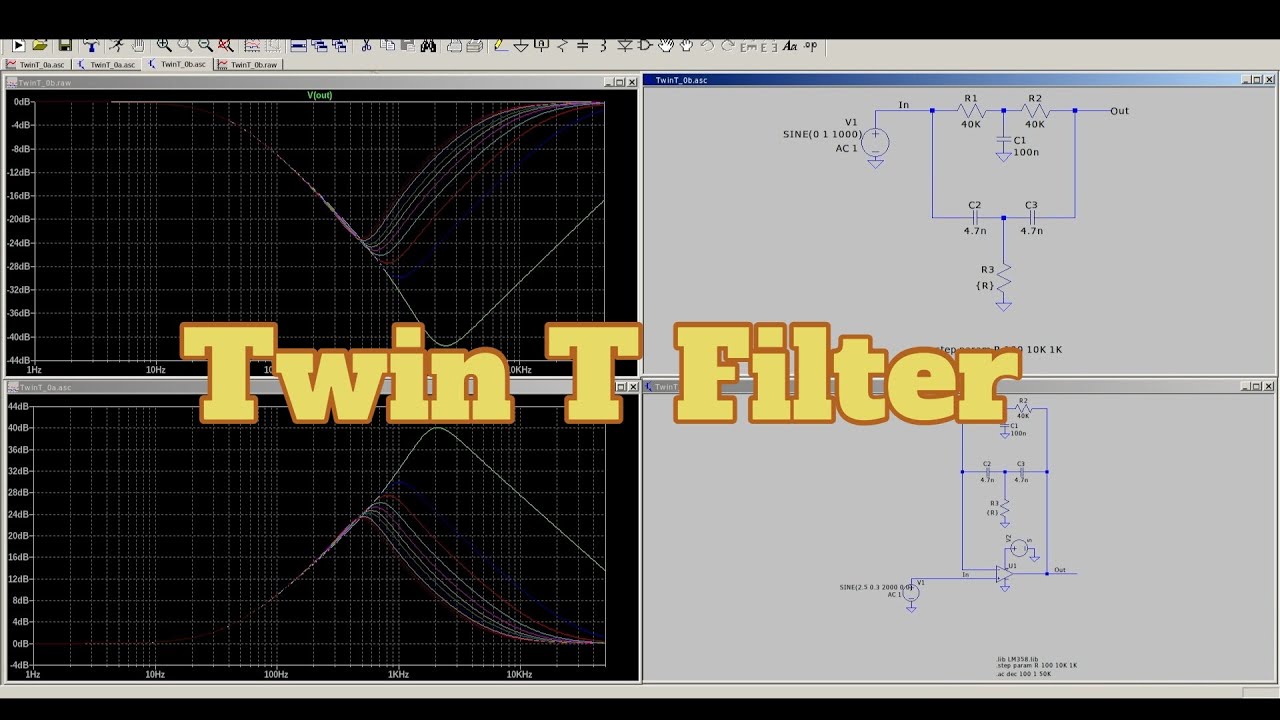Open a file with the folder icon

pyautogui.click(x=40, y=45)
